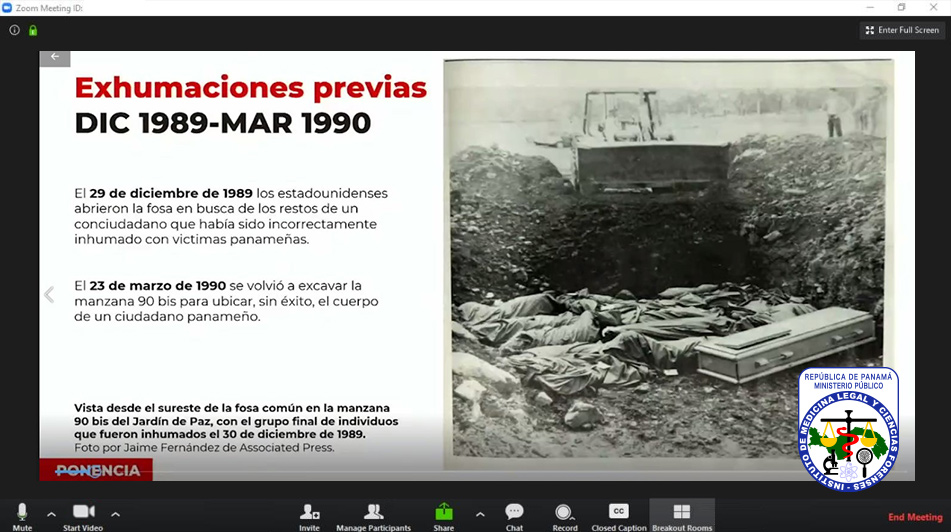The image size is (951, 532).
Task: Click the green encryption lock icon
Action: pyautogui.click(x=33, y=30)
